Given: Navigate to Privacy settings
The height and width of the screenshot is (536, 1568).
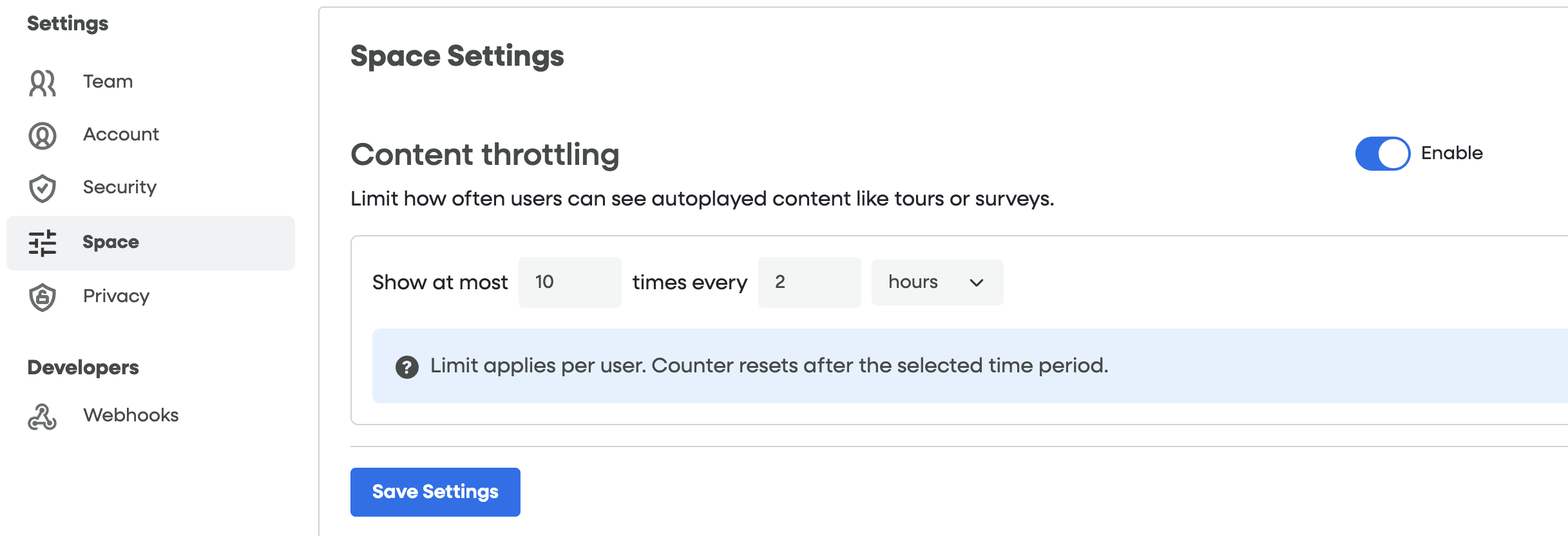Looking at the screenshot, I should pos(116,296).
